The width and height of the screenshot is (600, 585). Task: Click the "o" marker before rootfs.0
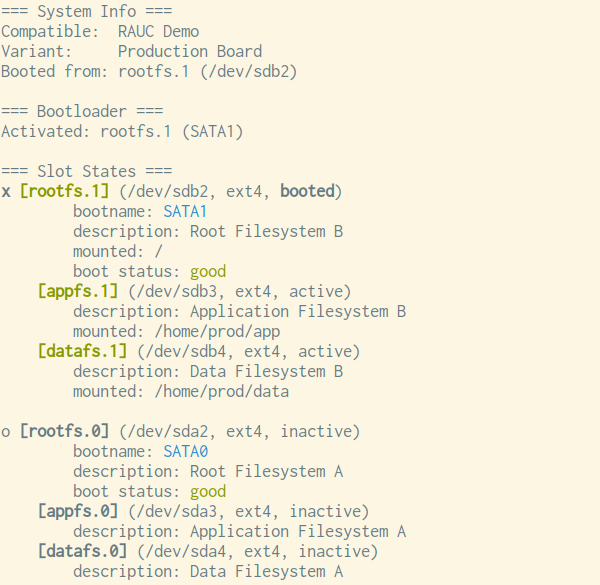[x=6, y=432]
